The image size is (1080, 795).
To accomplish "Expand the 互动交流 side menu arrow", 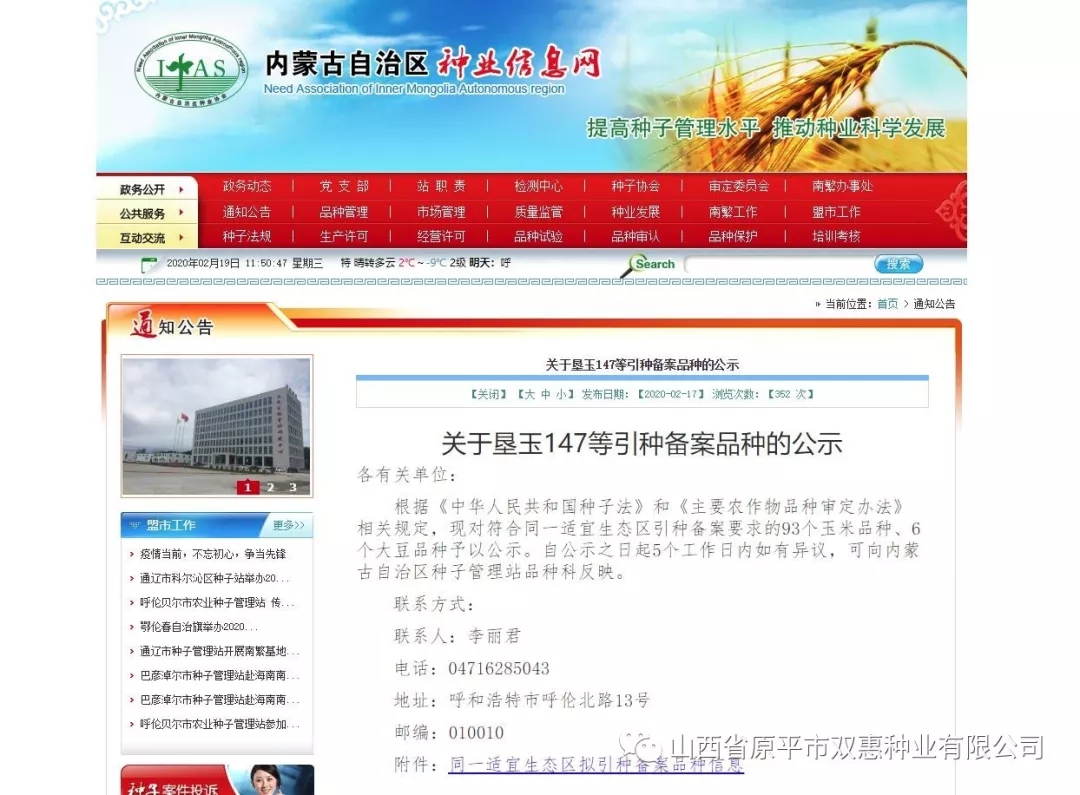I will tap(181, 238).
